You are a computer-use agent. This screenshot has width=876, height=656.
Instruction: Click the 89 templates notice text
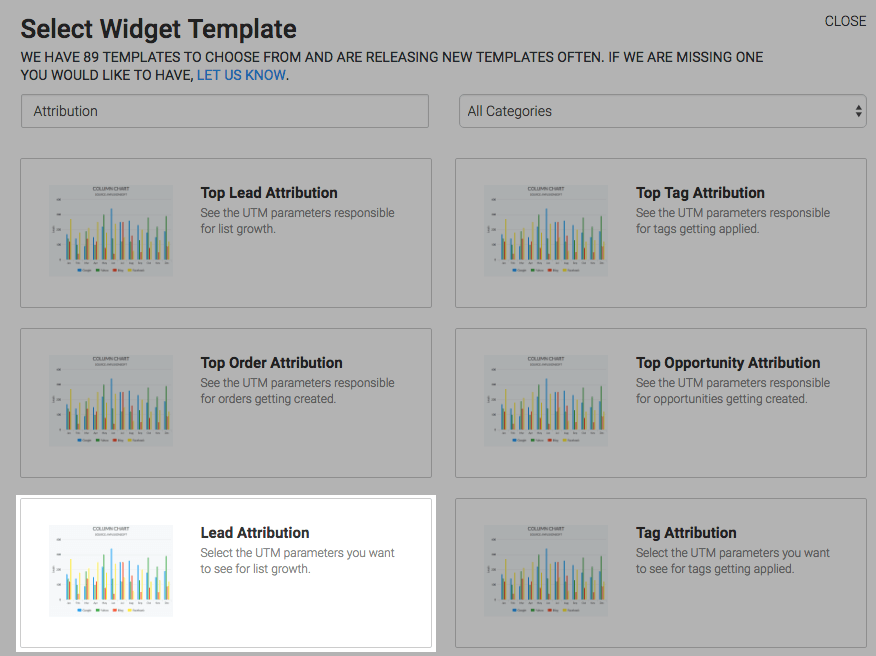392,66
